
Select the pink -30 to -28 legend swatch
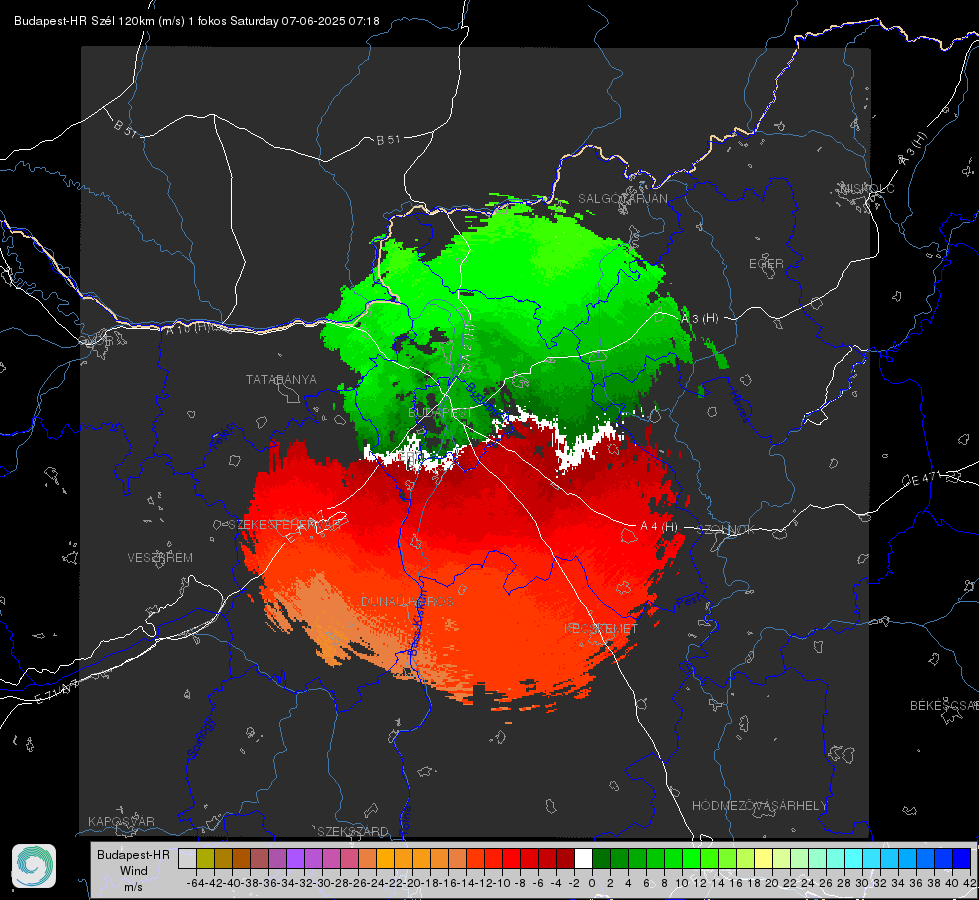pyautogui.click(x=331, y=858)
